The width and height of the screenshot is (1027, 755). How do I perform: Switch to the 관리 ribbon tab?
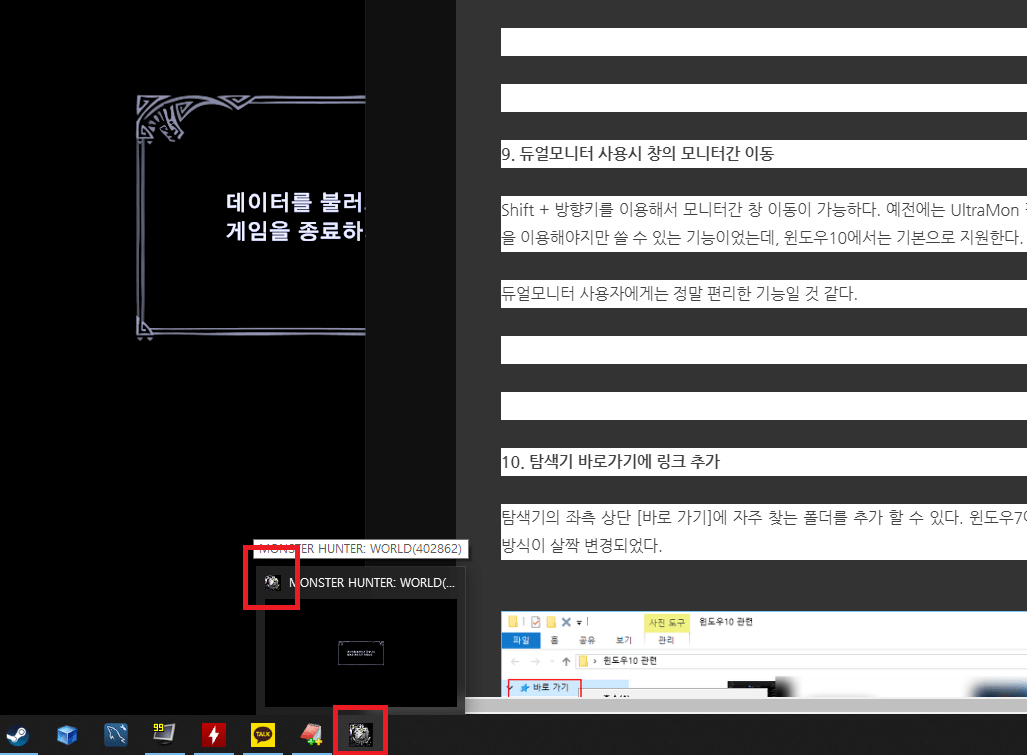[666, 640]
